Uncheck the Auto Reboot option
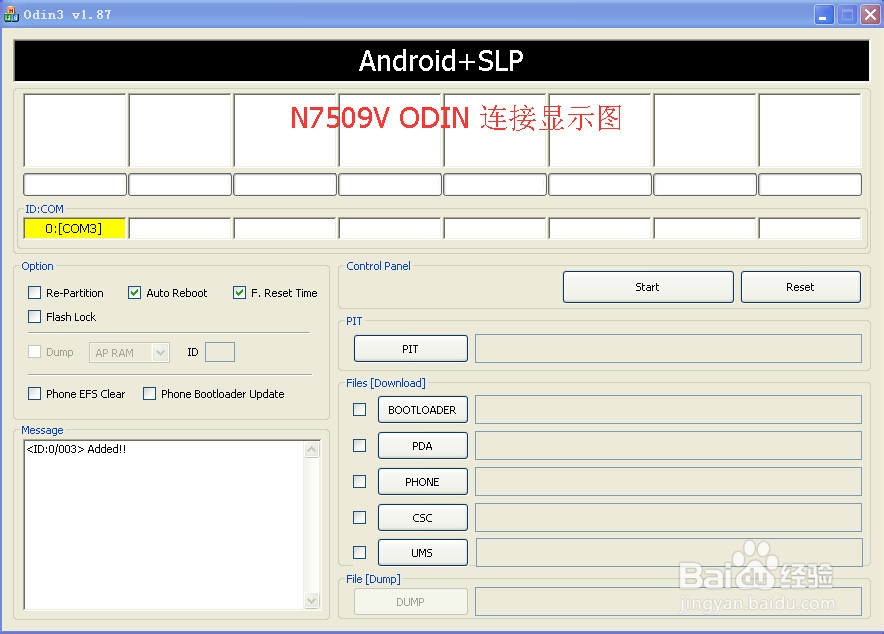Viewport: 884px width, 634px height. click(134, 292)
